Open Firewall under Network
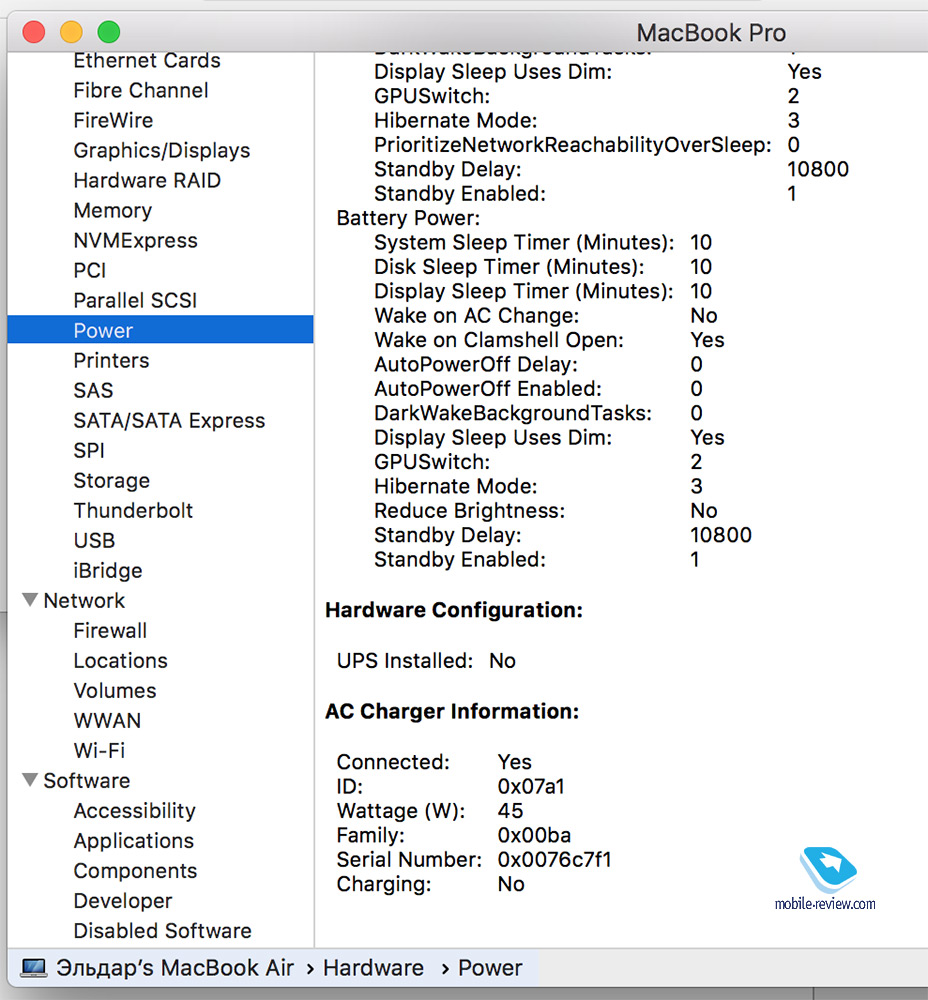928x1000 pixels. (110, 630)
